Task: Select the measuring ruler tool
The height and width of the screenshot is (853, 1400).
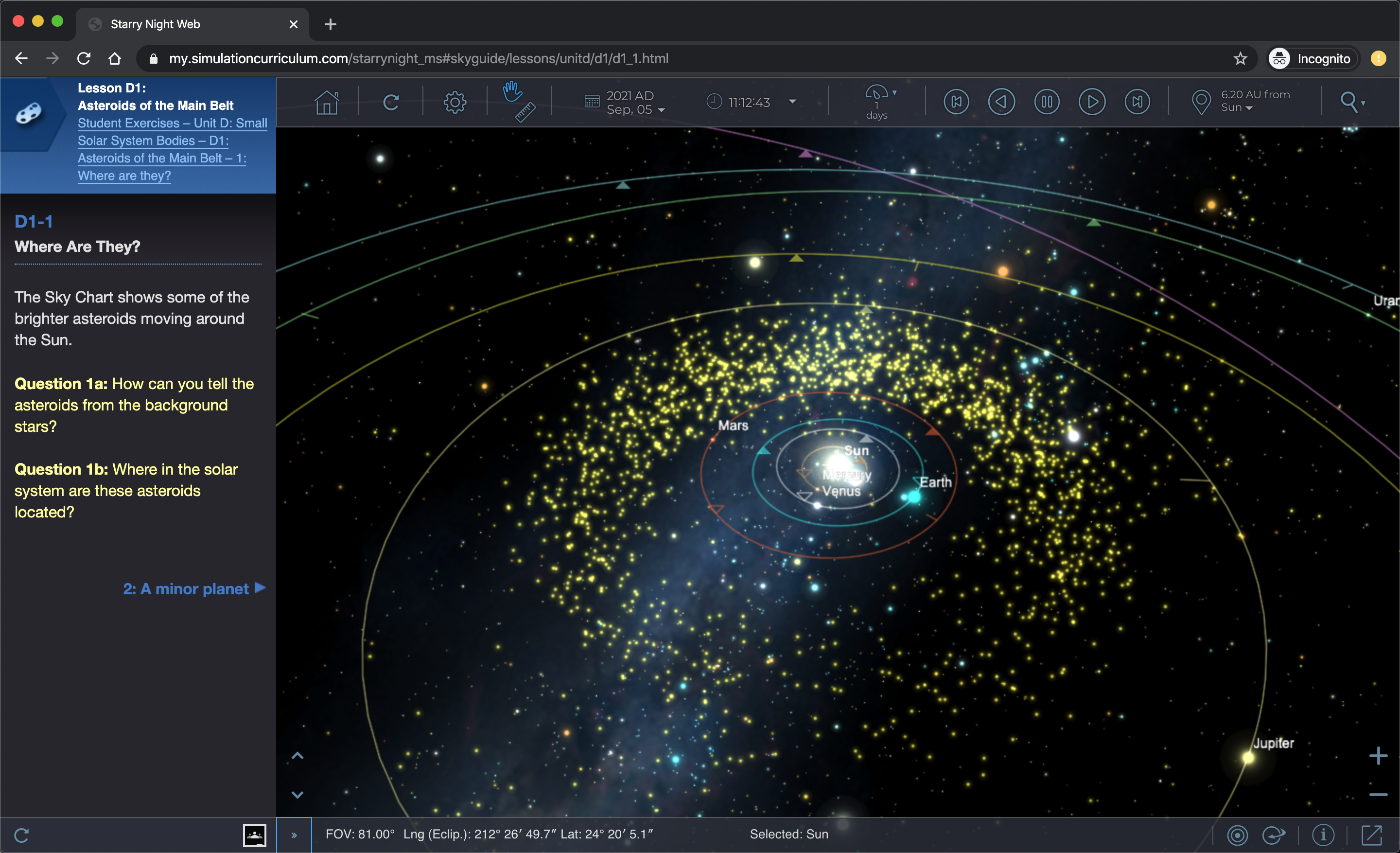Action: pos(525,112)
